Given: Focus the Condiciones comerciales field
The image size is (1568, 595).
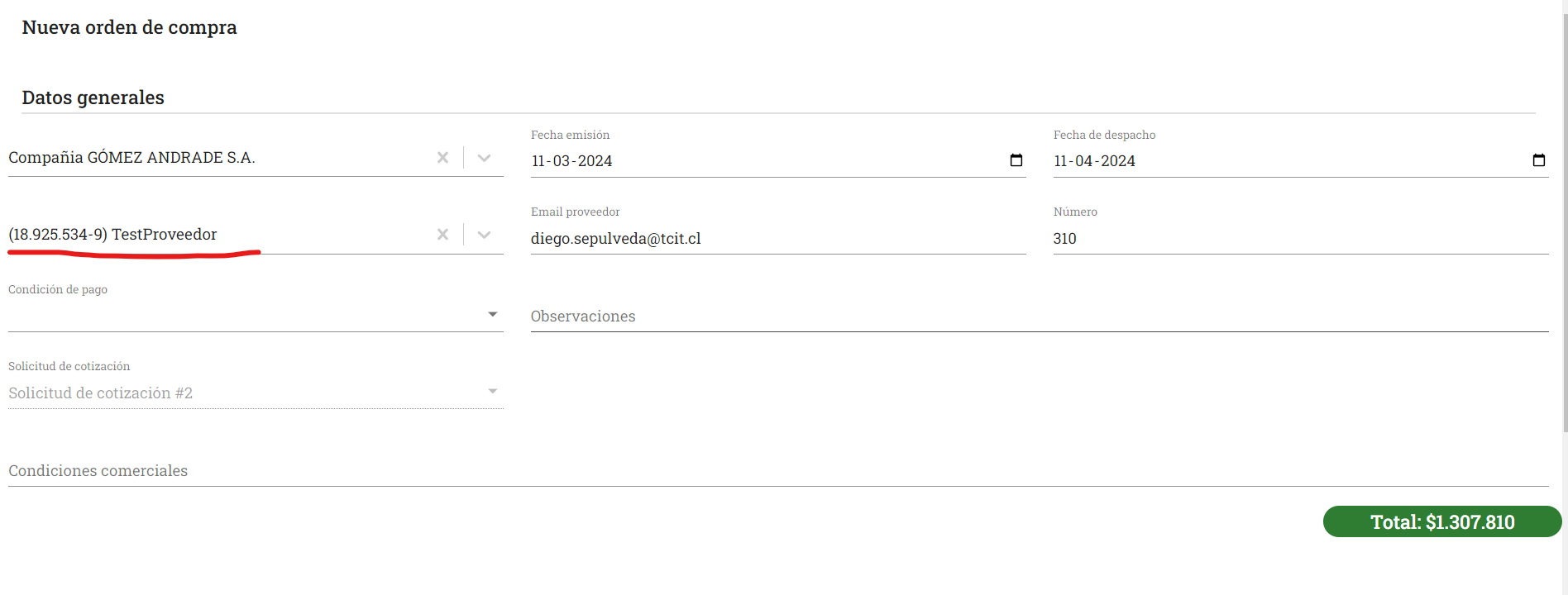Looking at the screenshot, I should click(777, 471).
